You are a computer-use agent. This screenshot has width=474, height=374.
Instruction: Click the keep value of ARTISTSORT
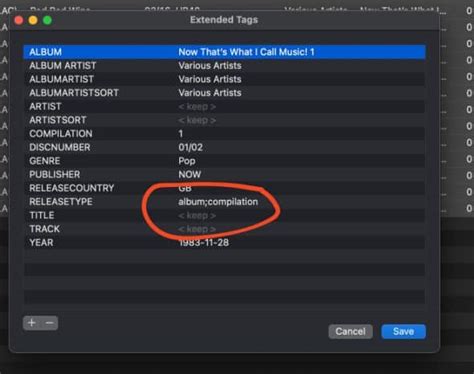point(197,120)
